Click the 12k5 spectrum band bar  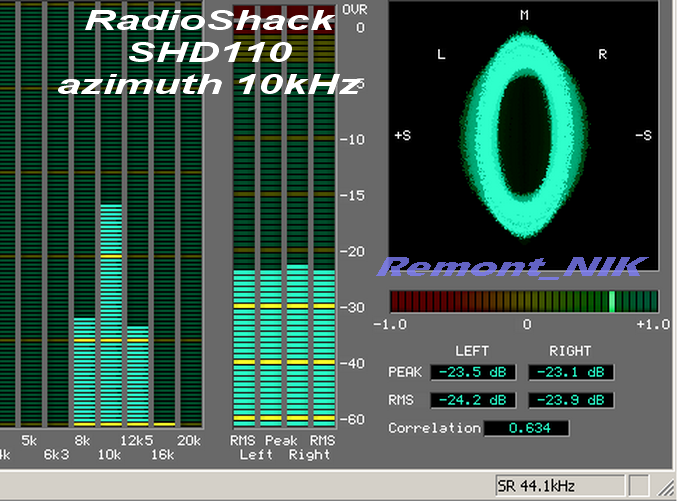click(x=137, y=376)
